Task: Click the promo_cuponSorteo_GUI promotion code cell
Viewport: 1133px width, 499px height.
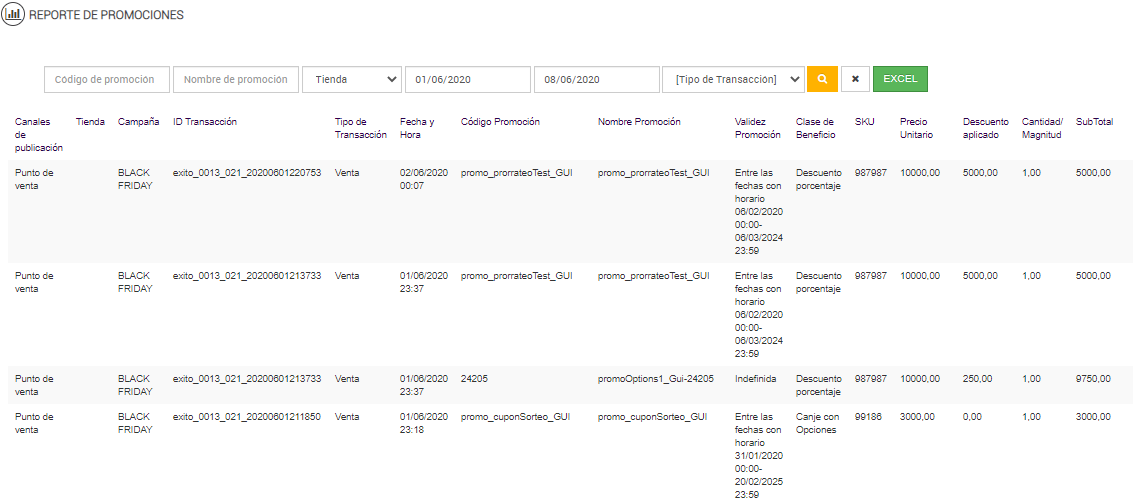Action: point(515,417)
